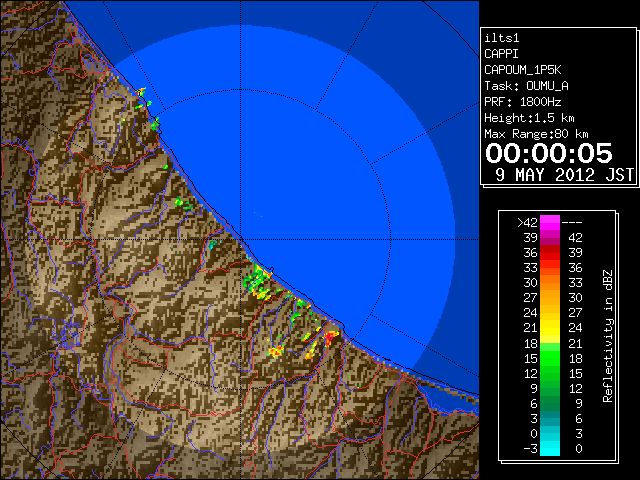This screenshot has width=640, height=480.
Task: Click the yellow 21–24 dBZ color band
Action: click(550, 328)
